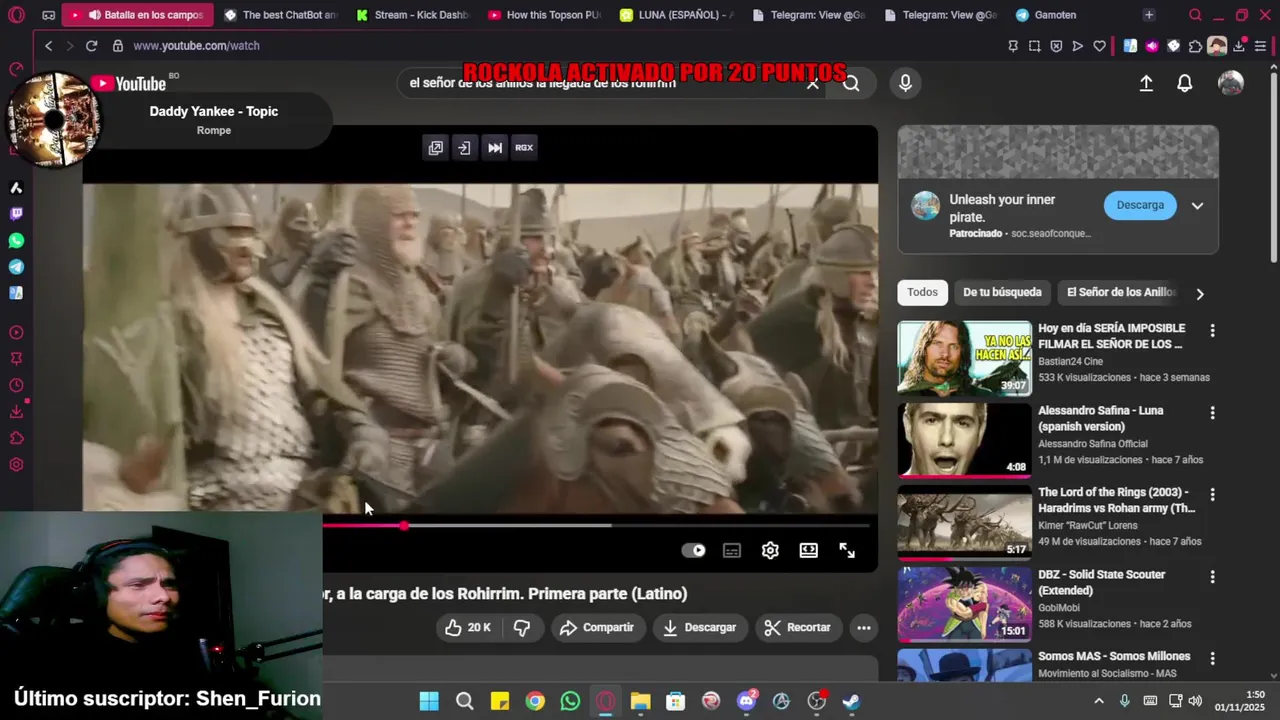Click the Compartir share button
This screenshot has width=1280, height=720.
click(597, 628)
